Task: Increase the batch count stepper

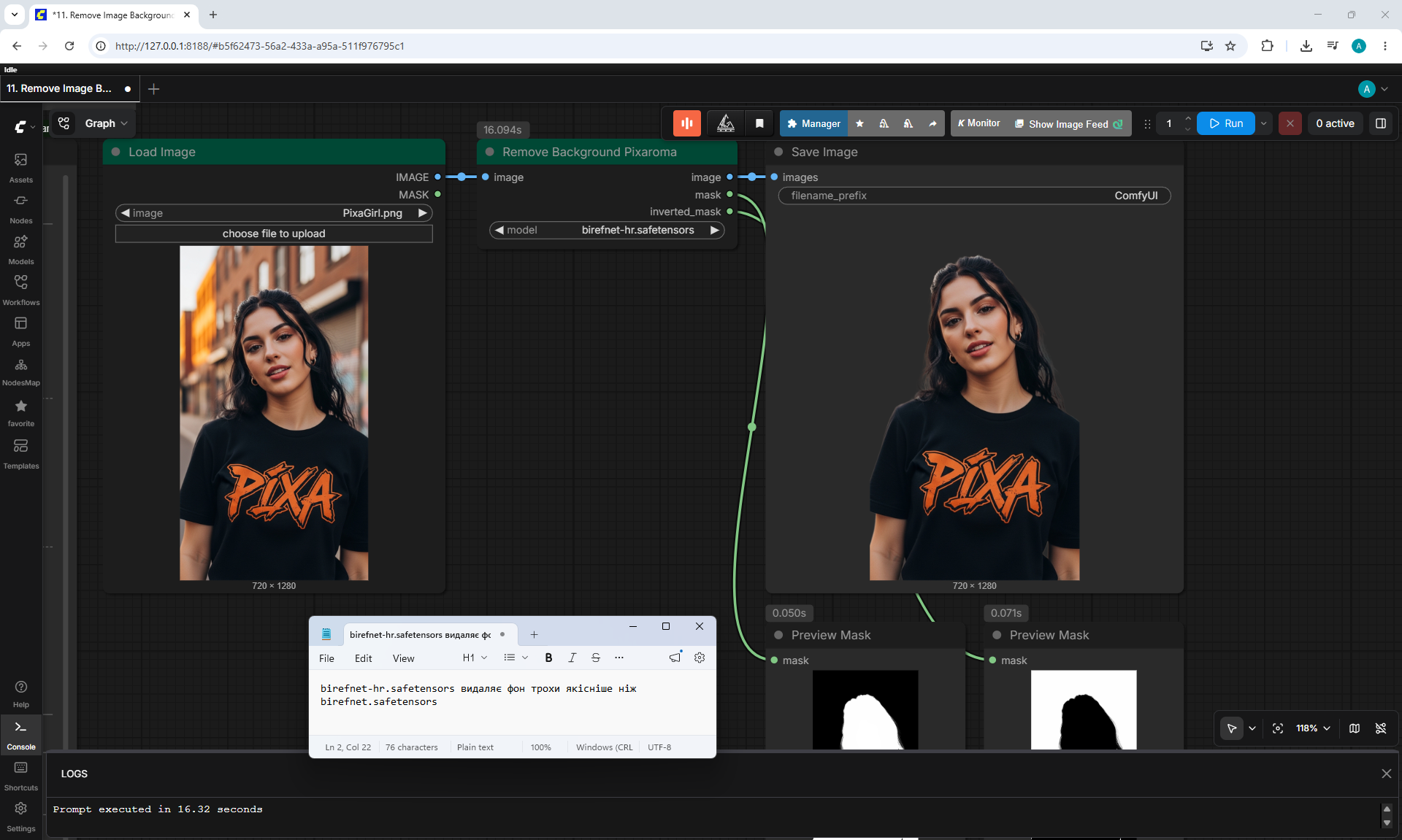Action: [1188, 118]
